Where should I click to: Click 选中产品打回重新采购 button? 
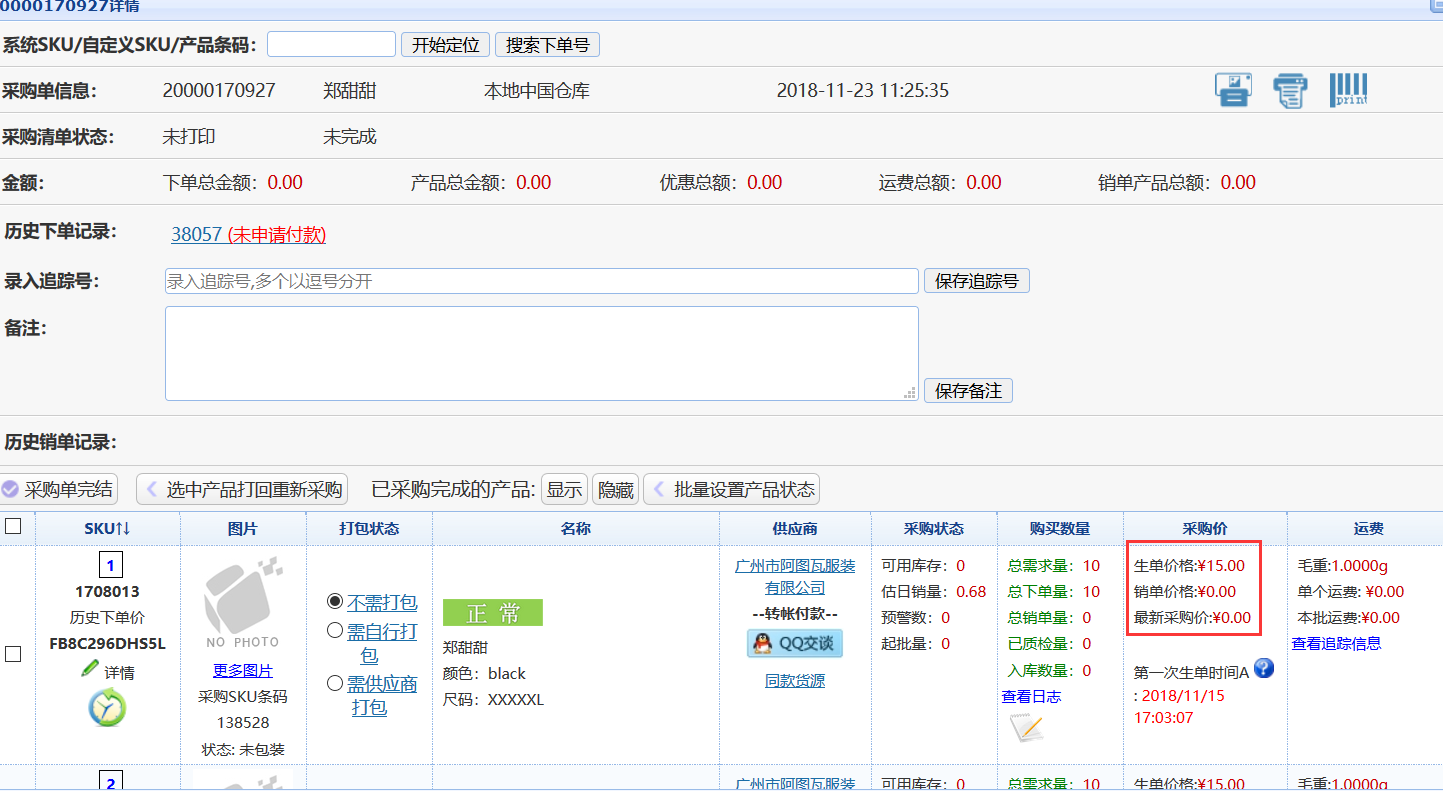[x=243, y=490]
